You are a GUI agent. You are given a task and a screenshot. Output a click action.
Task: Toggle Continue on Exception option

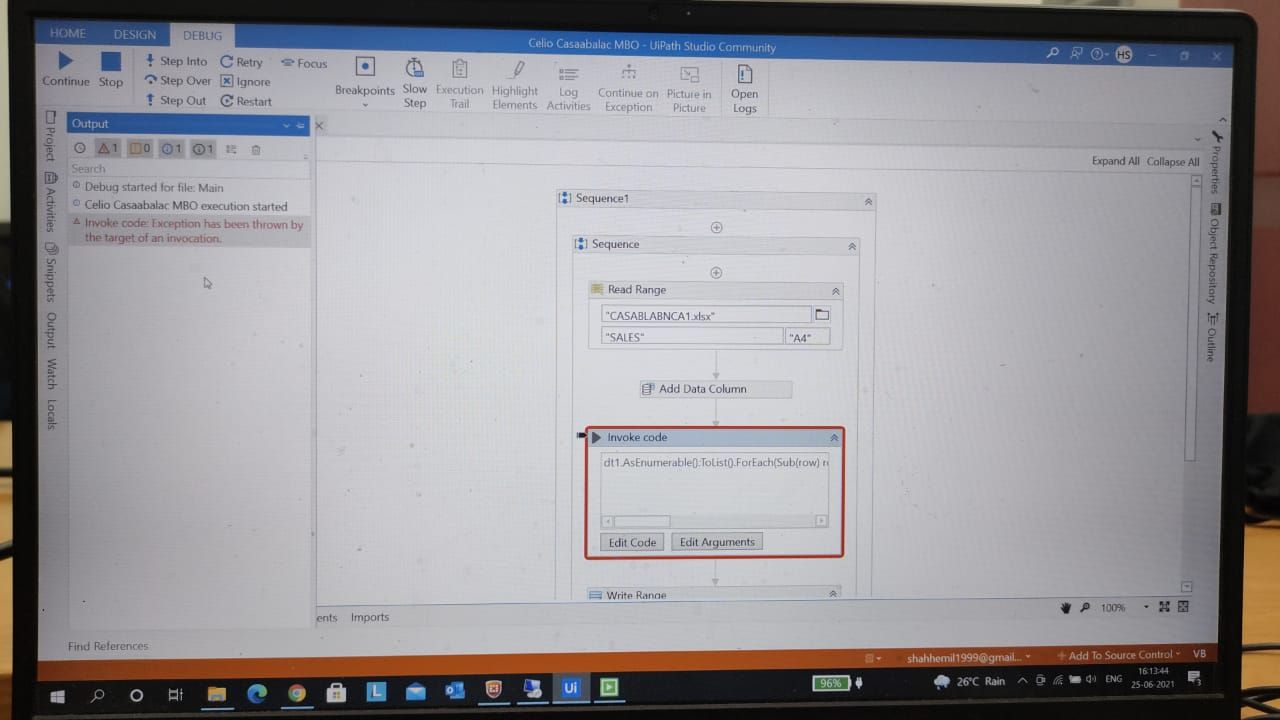coord(628,87)
